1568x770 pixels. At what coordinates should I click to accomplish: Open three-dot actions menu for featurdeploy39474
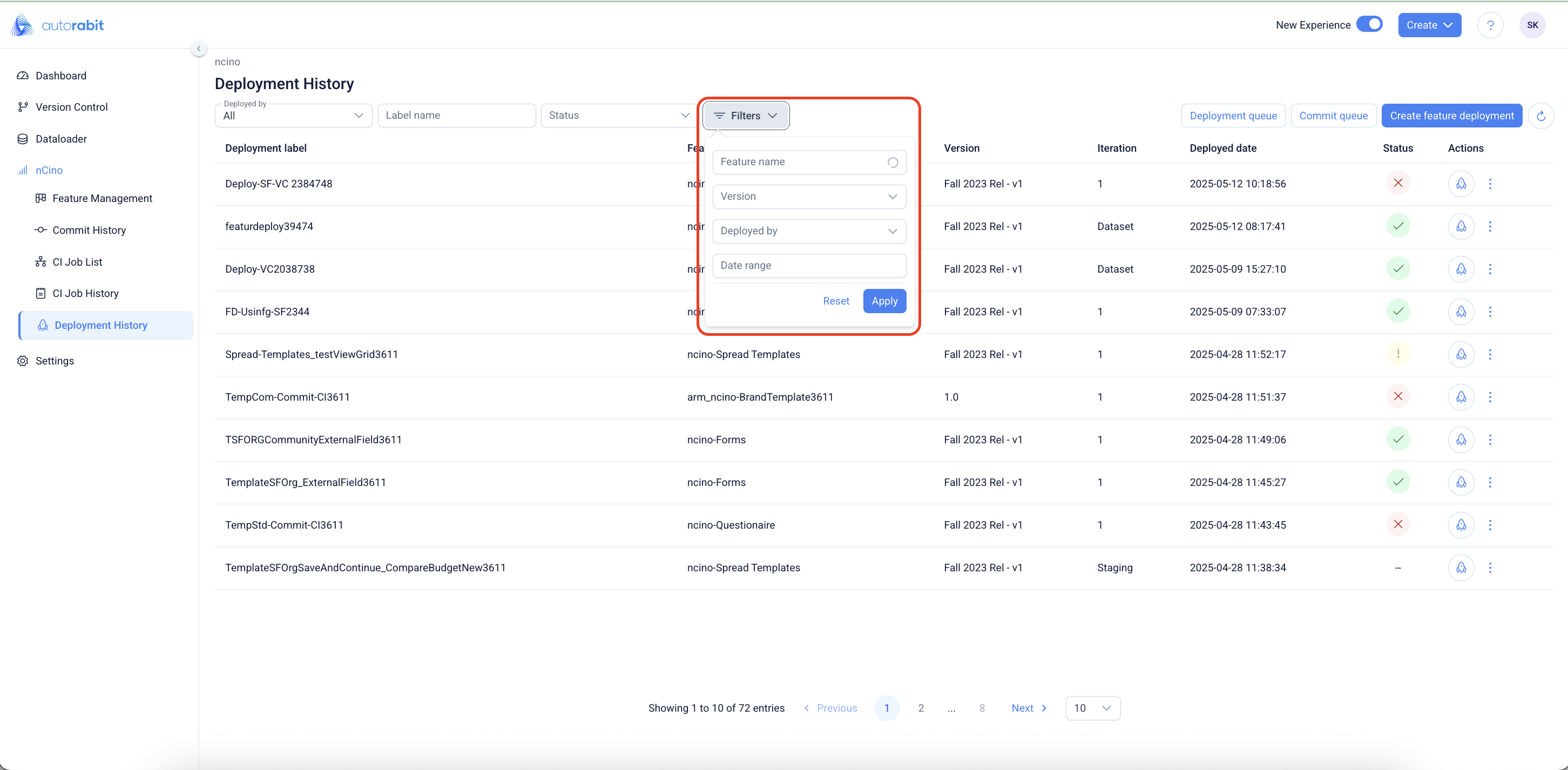click(1490, 226)
